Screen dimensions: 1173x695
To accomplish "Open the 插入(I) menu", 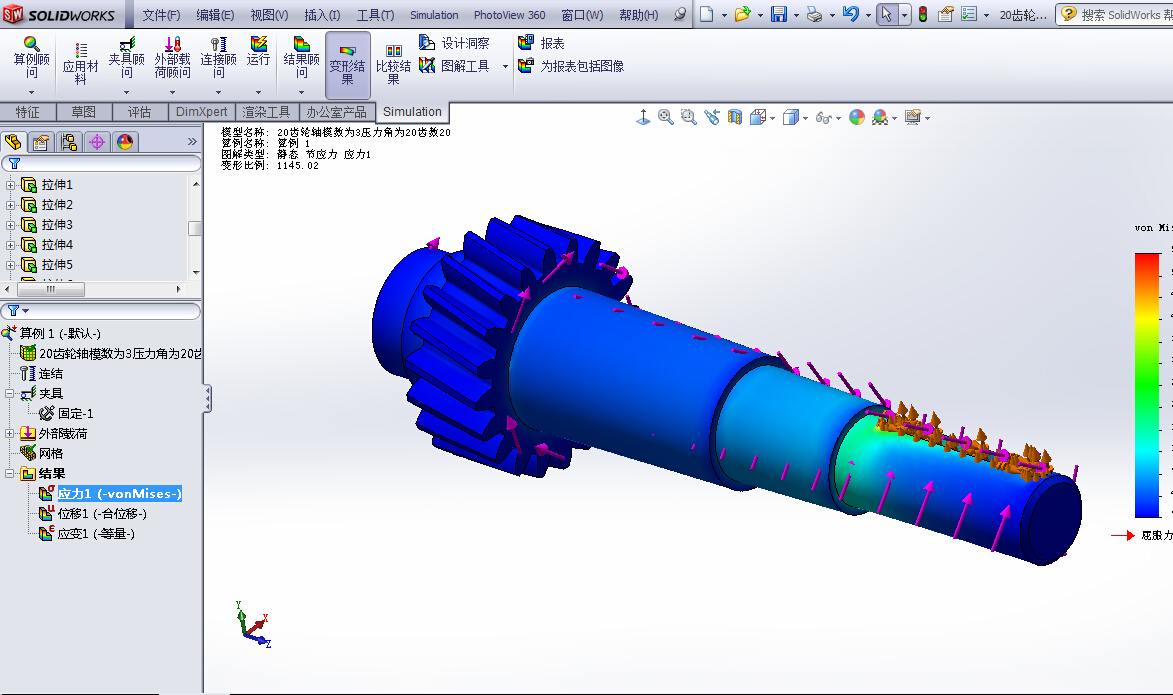I will point(322,15).
